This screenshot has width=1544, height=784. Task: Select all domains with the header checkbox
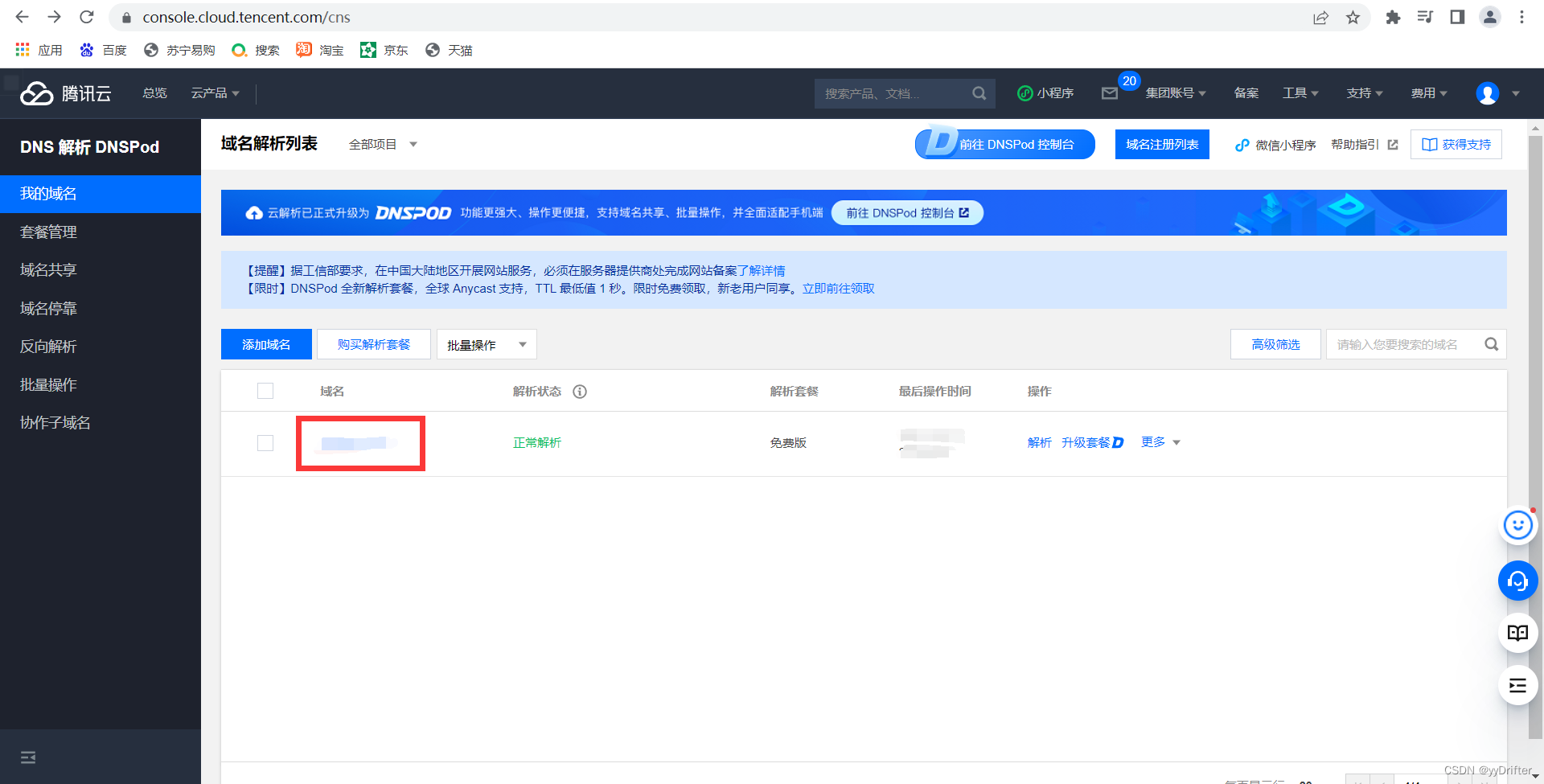click(265, 392)
